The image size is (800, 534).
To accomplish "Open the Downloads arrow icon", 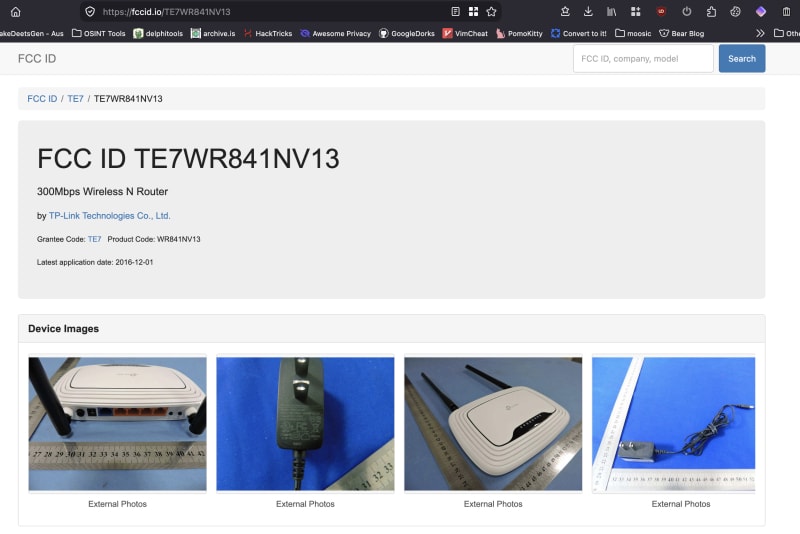I will pyautogui.click(x=588, y=11).
